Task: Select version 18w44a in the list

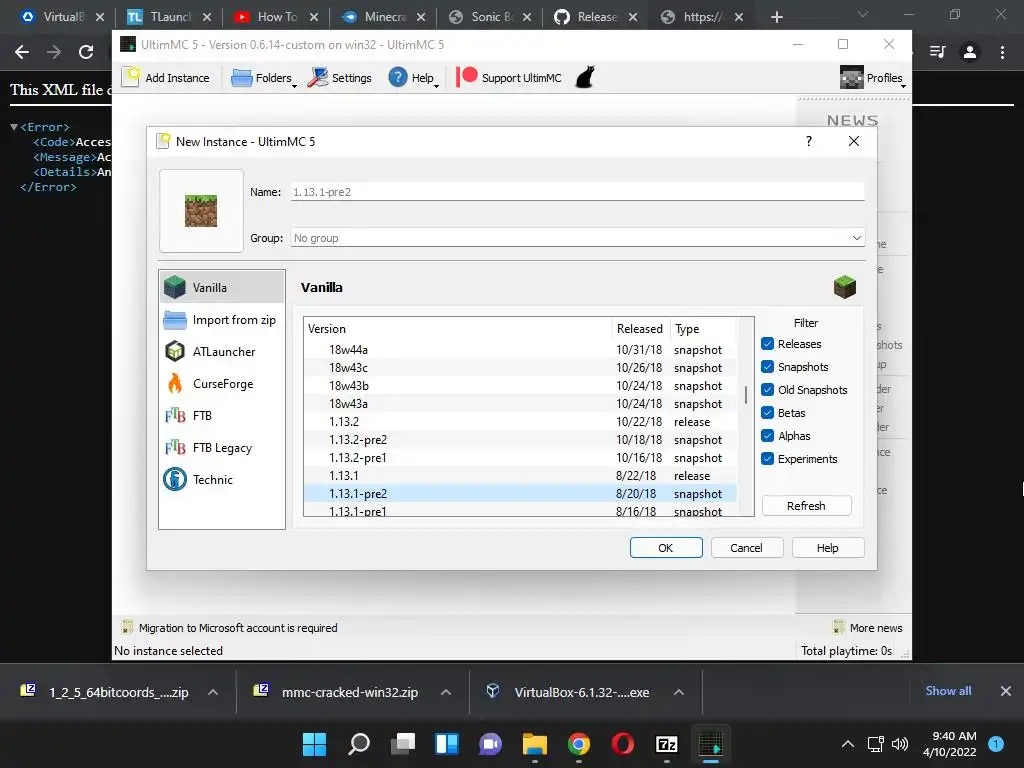Action: (x=520, y=350)
